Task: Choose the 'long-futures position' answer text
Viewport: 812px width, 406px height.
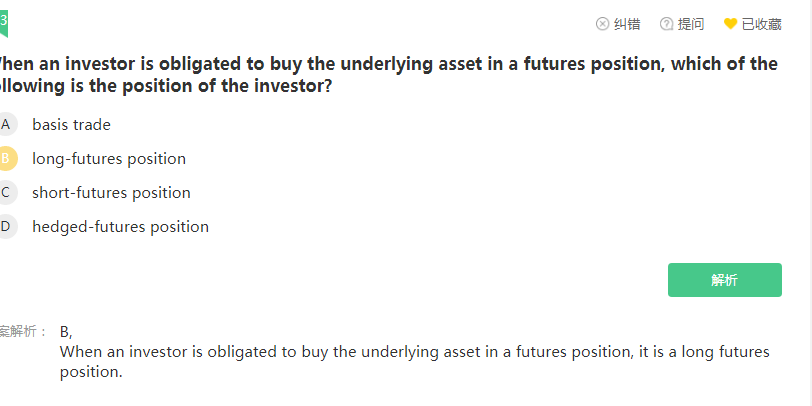Action: (x=109, y=159)
